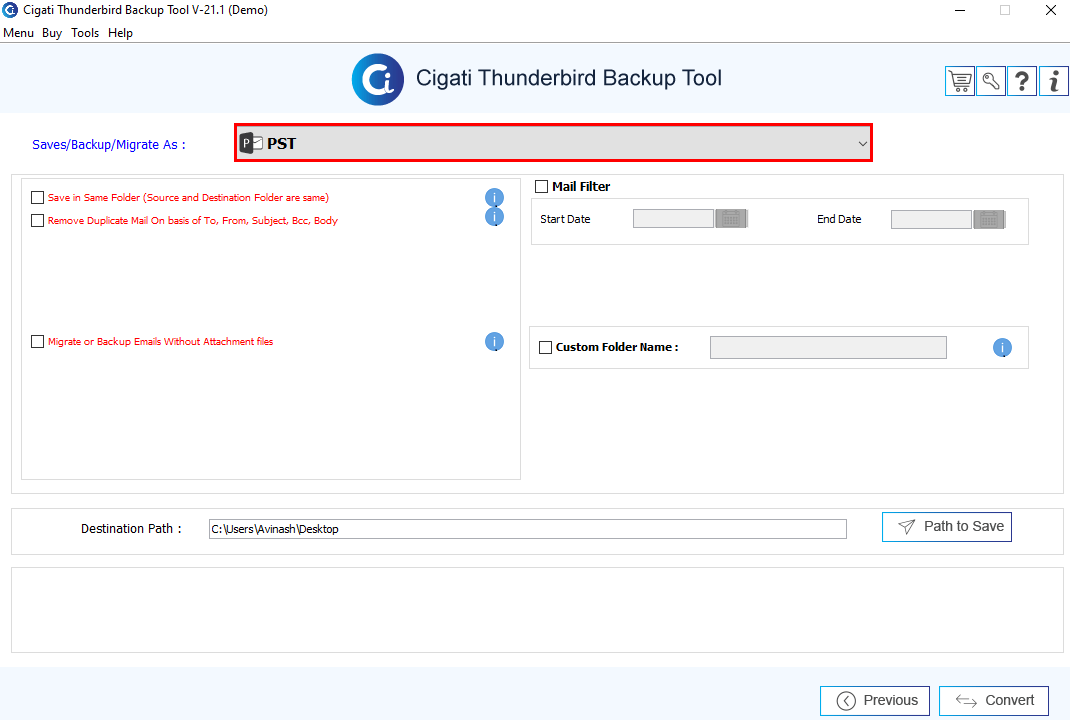Minimize the application window

click(x=959, y=10)
